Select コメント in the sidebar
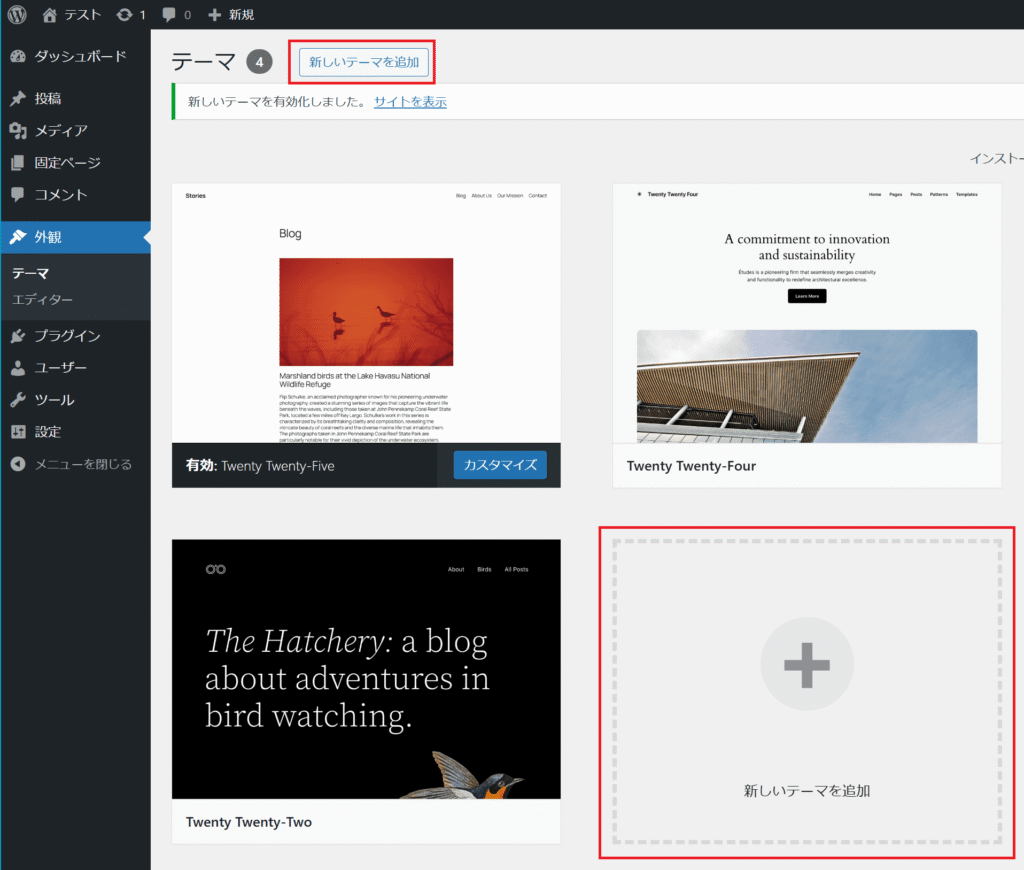 pyautogui.click(x=61, y=195)
